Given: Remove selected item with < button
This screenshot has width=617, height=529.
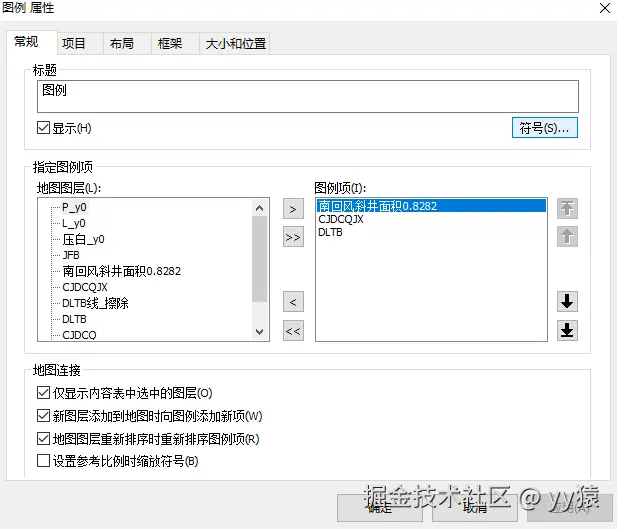Looking at the screenshot, I should point(293,302).
